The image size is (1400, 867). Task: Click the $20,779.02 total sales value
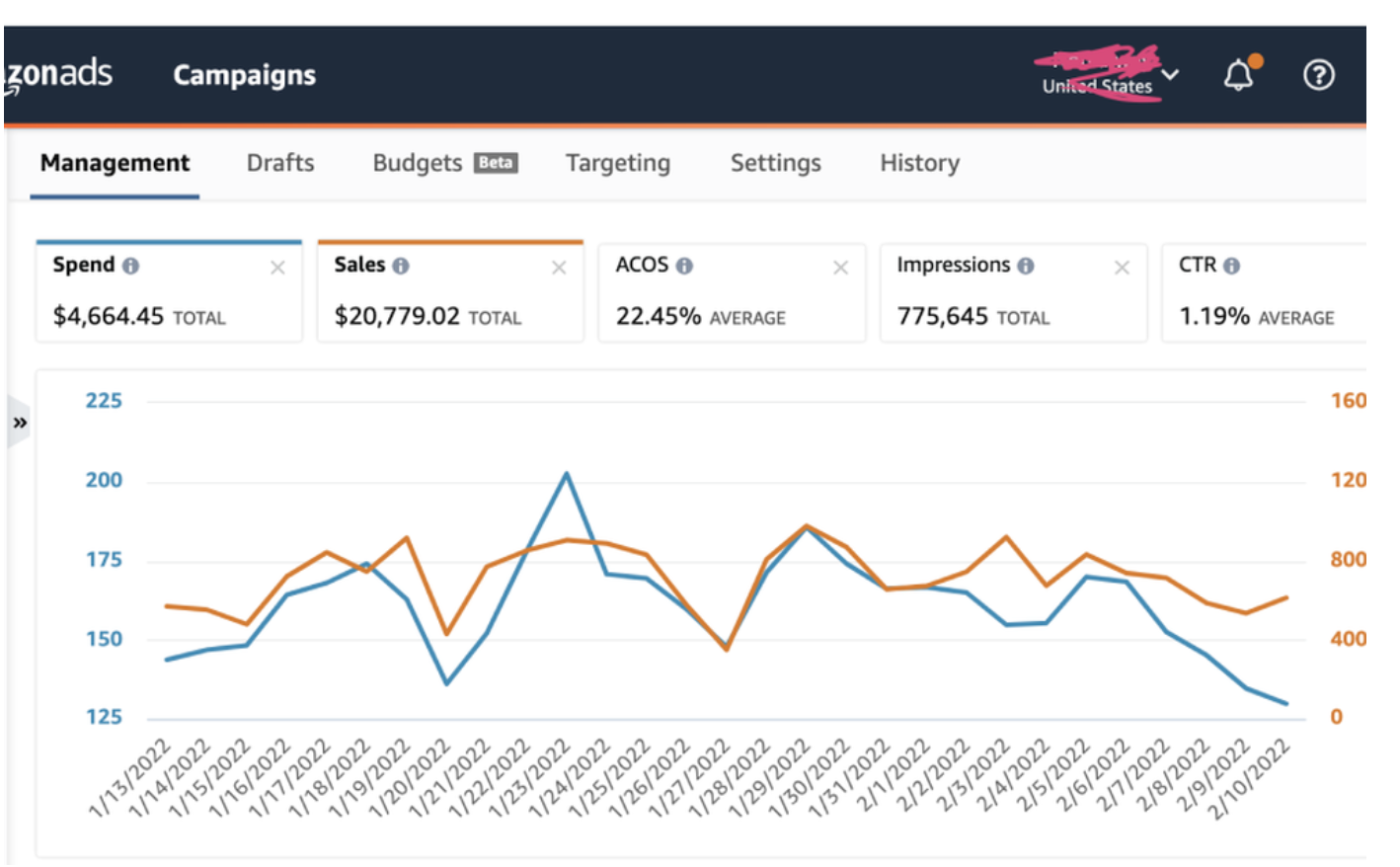(x=397, y=316)
